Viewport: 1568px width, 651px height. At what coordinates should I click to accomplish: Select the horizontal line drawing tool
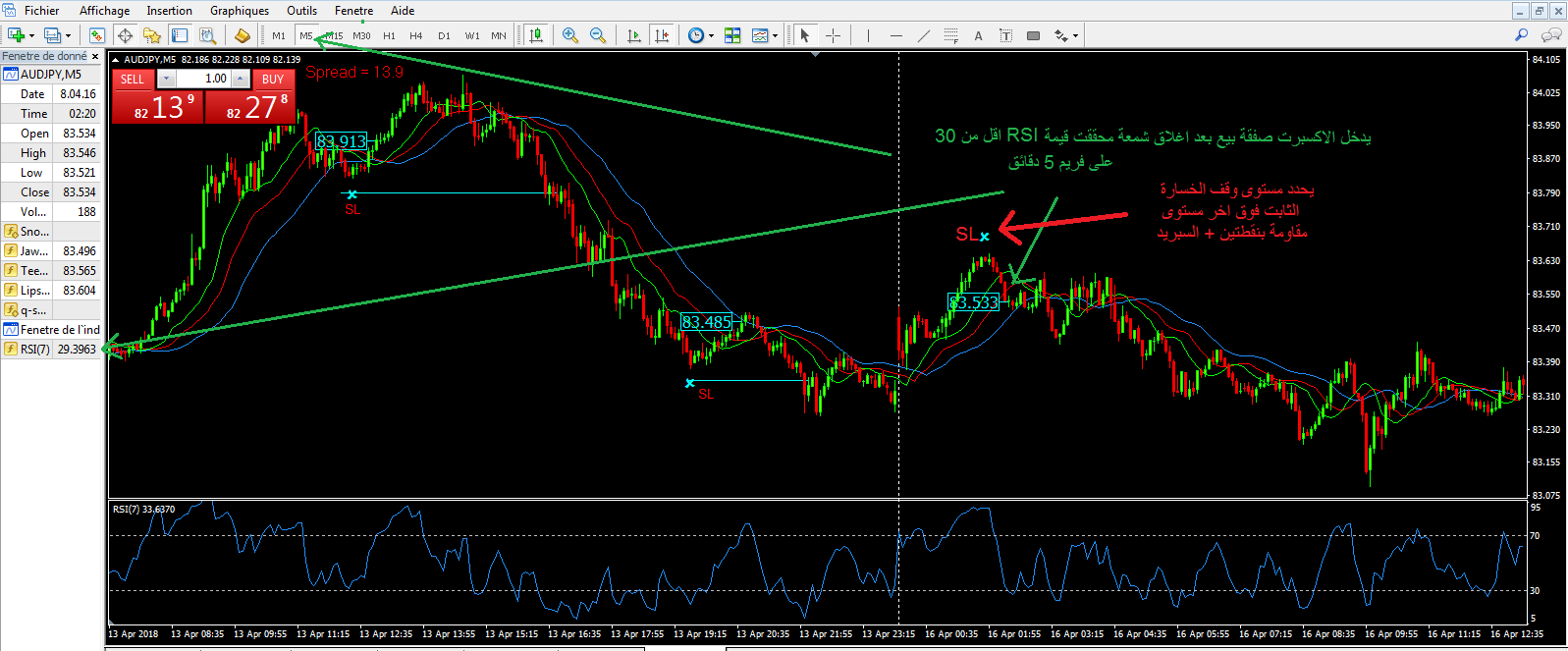click(895, 35)
